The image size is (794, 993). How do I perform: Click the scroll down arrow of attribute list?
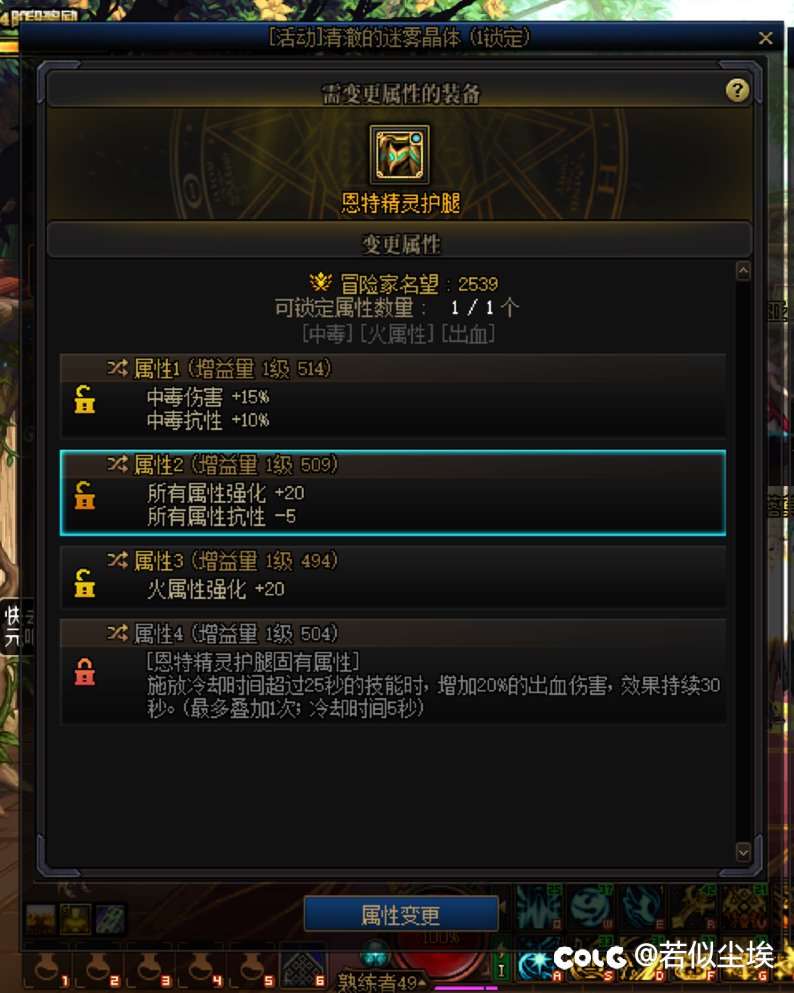743,852
